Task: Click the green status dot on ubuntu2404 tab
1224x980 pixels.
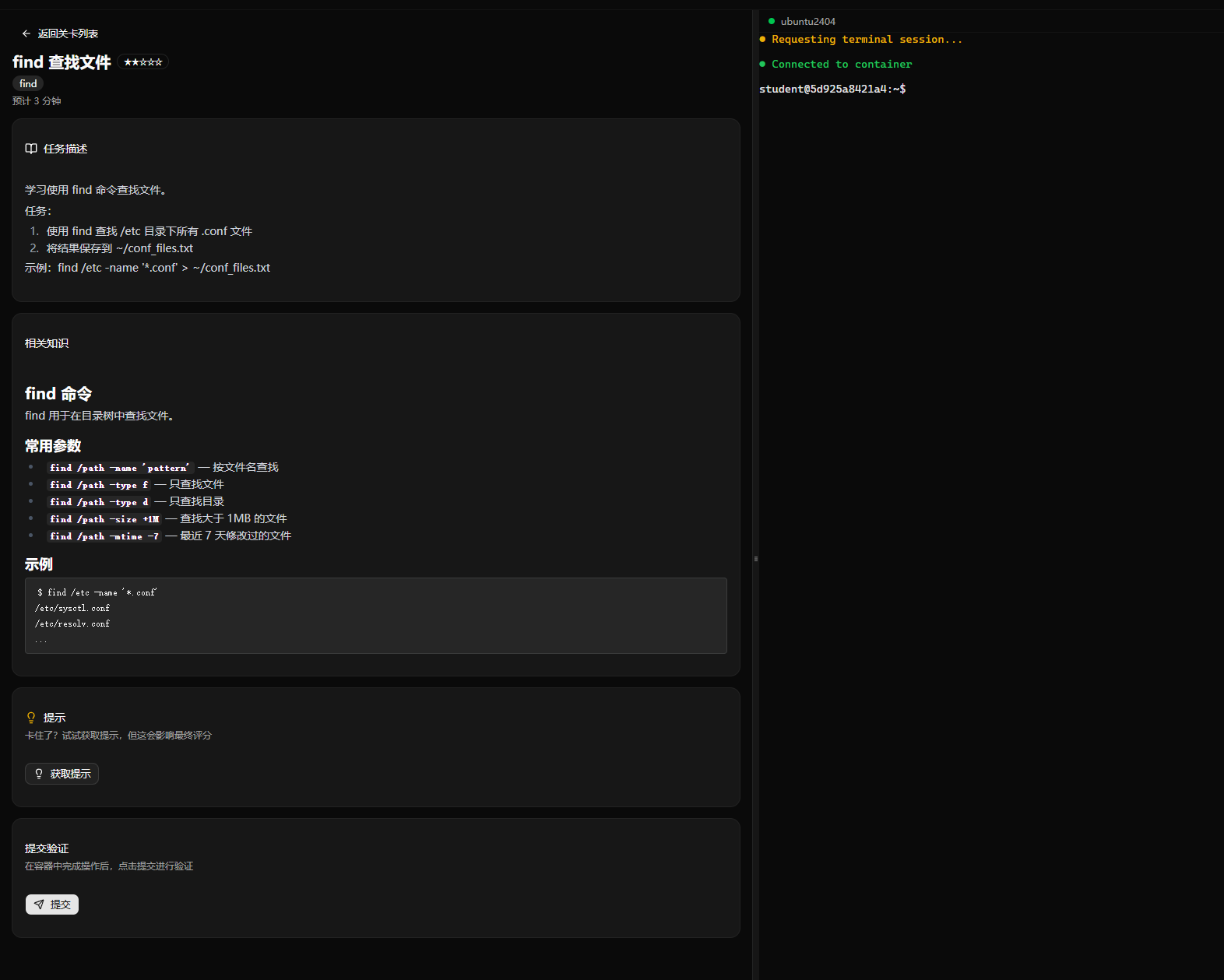Action: 772,21
